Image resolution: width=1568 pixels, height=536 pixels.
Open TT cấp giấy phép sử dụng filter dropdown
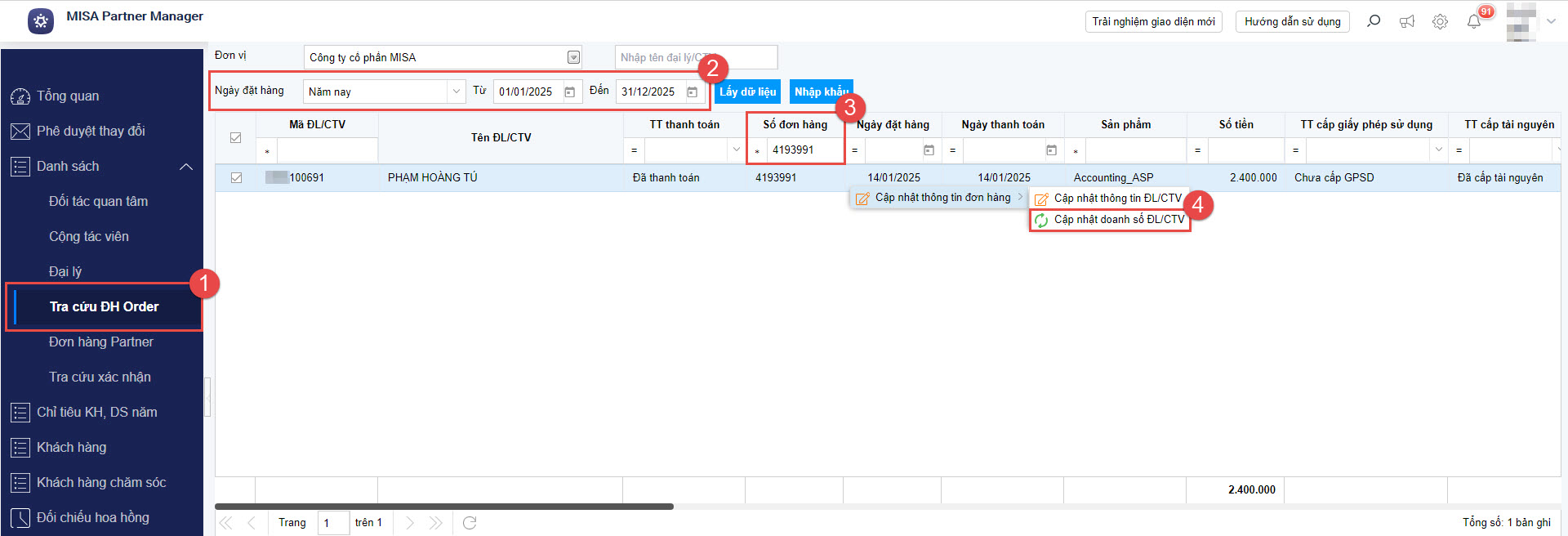[1438, 150]
